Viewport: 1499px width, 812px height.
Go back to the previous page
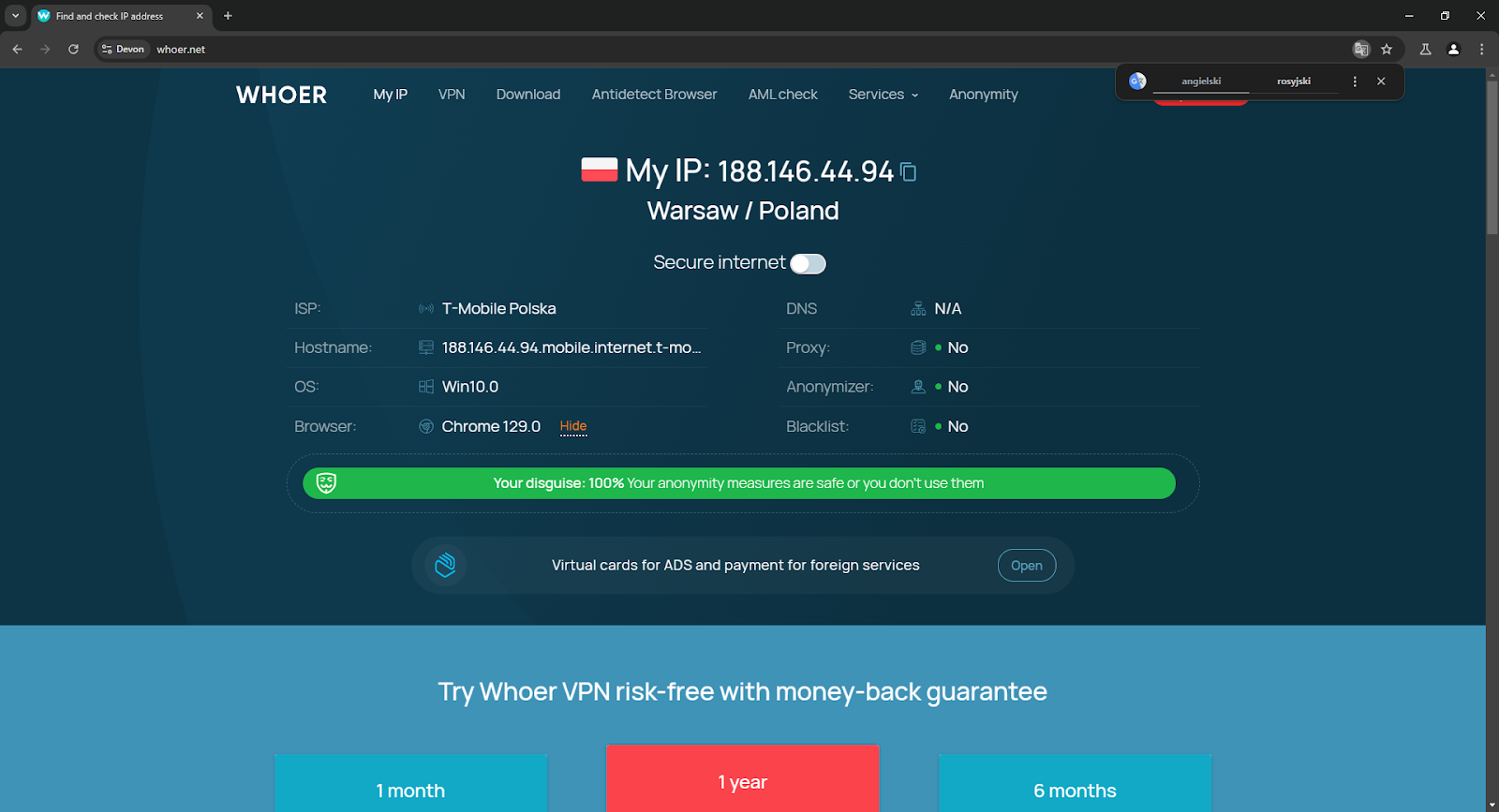17,50
